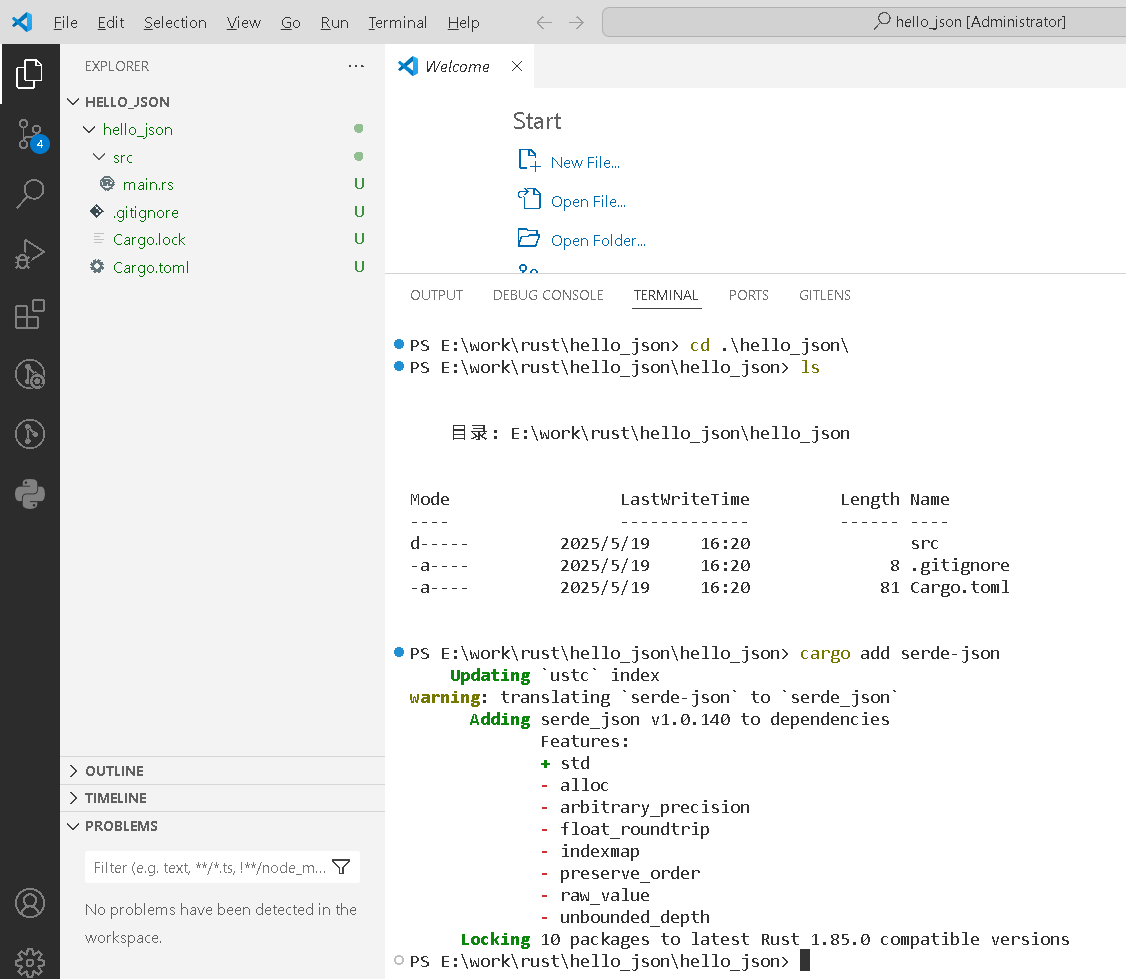Open the Python sidebar icon
Image resolution: width=1126 pixels, height=979 pixels.
30,493
